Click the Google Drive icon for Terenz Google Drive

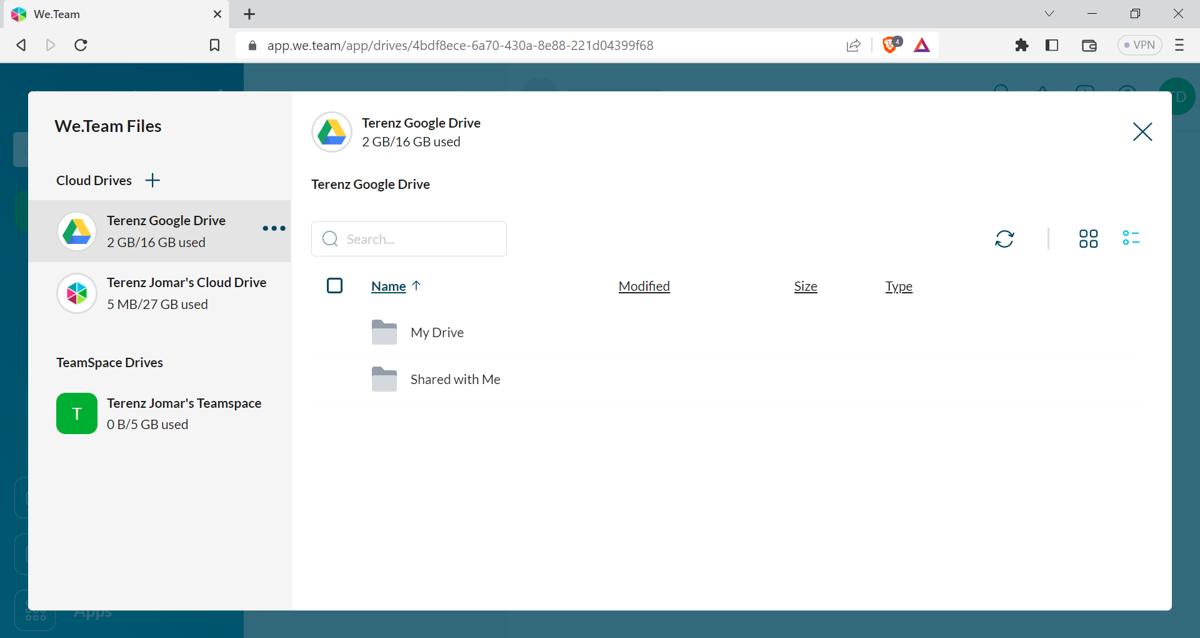point(77,230)
